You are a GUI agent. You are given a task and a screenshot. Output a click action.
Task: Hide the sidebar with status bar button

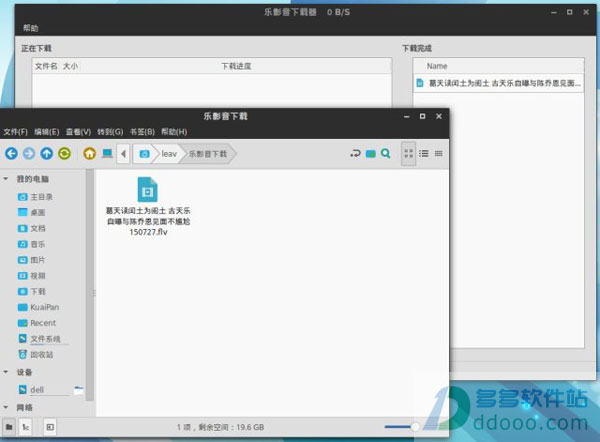coord(50,427)
